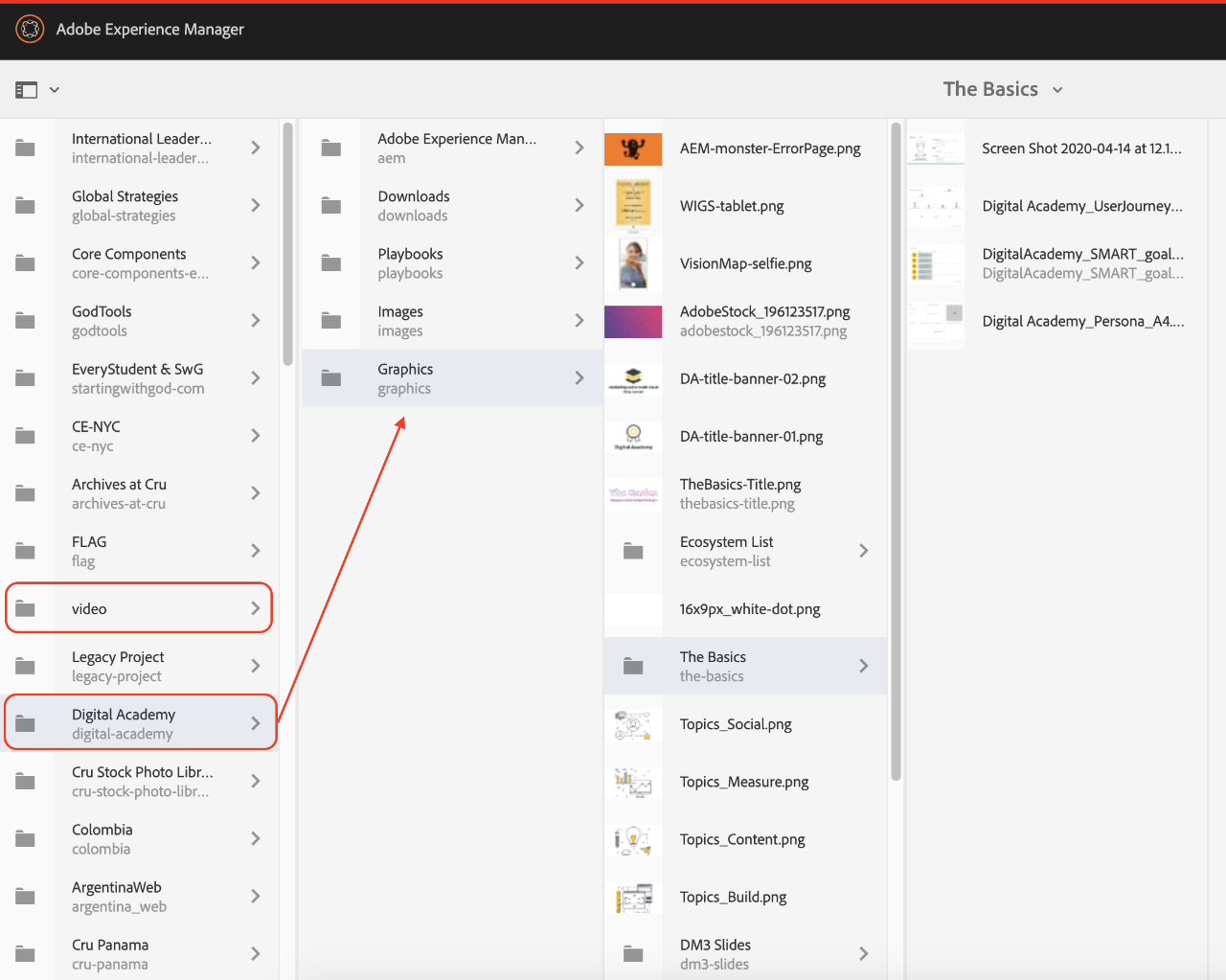Image resolution: width=1226 pixels, height=980 pixels.
Task: Click the Cru Panama folder icon
Action: pyautogui.click(x=26, y=954)
